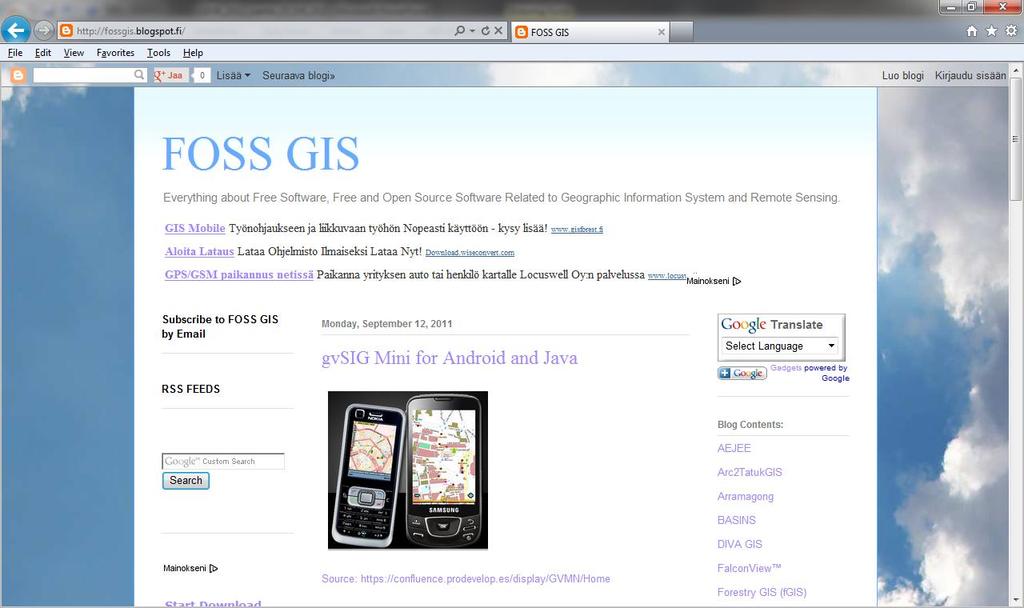Click Kirjaudu sisään to sign in
The width and height of the screenshot is (1024, 608).
tap(970, 76)
